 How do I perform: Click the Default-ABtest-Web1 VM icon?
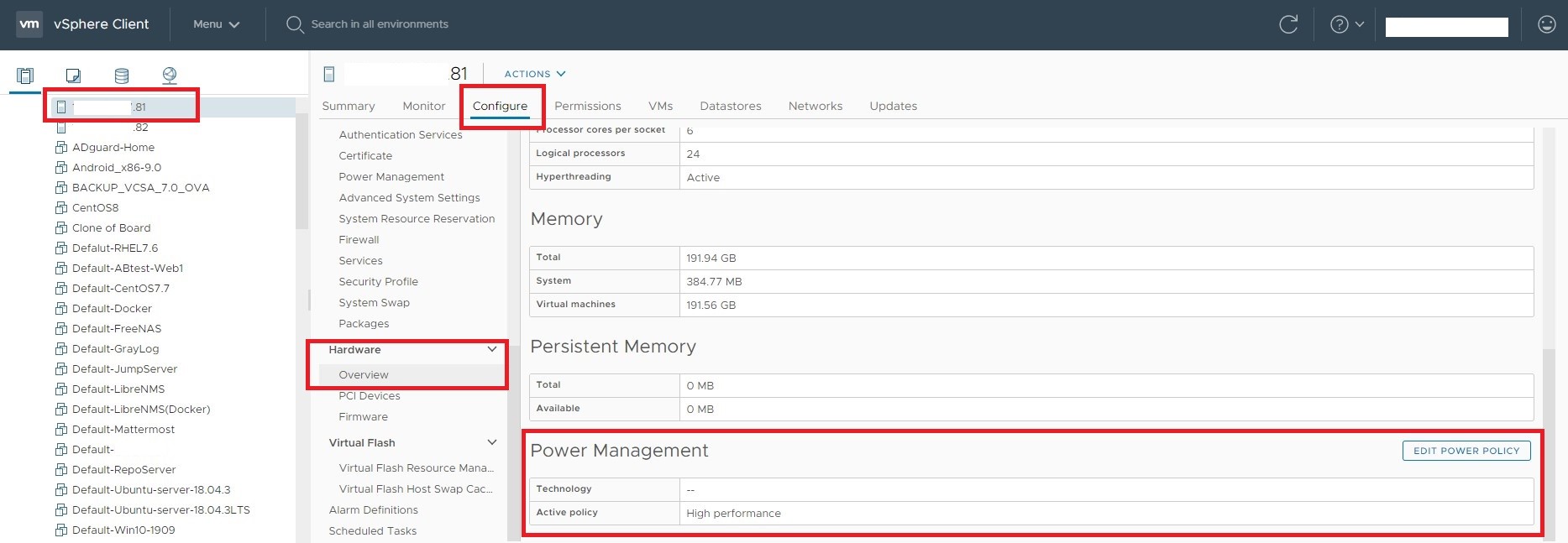[x=61, y=268]
